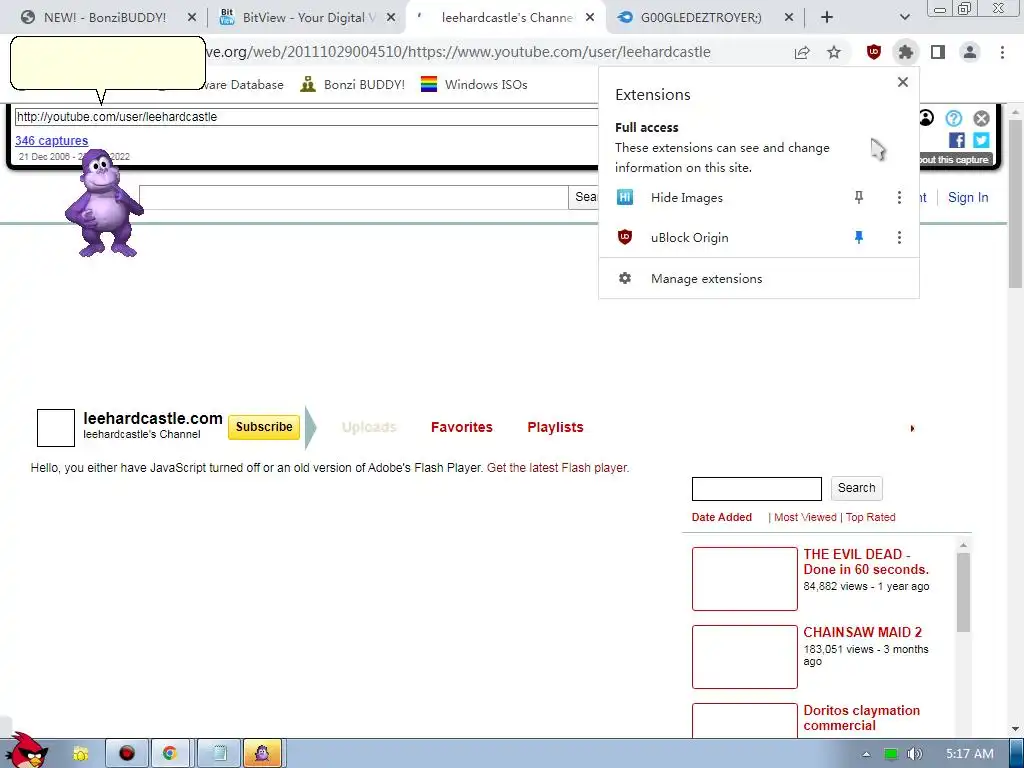Viewport: 1024px width, 768px height.
Task: Open the Extensions puzzle icon in toolbar
Action: (905, 52)
